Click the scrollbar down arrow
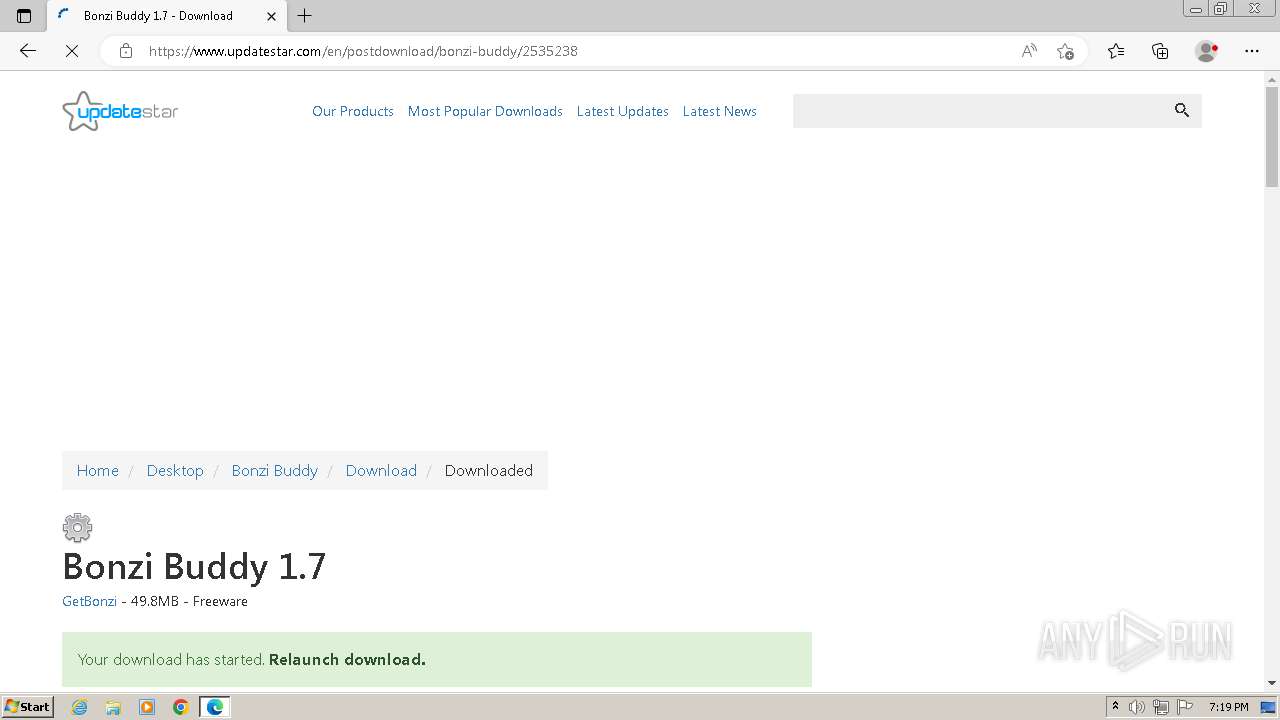This screenshot has width=1280, height=720. [1272, 683]
